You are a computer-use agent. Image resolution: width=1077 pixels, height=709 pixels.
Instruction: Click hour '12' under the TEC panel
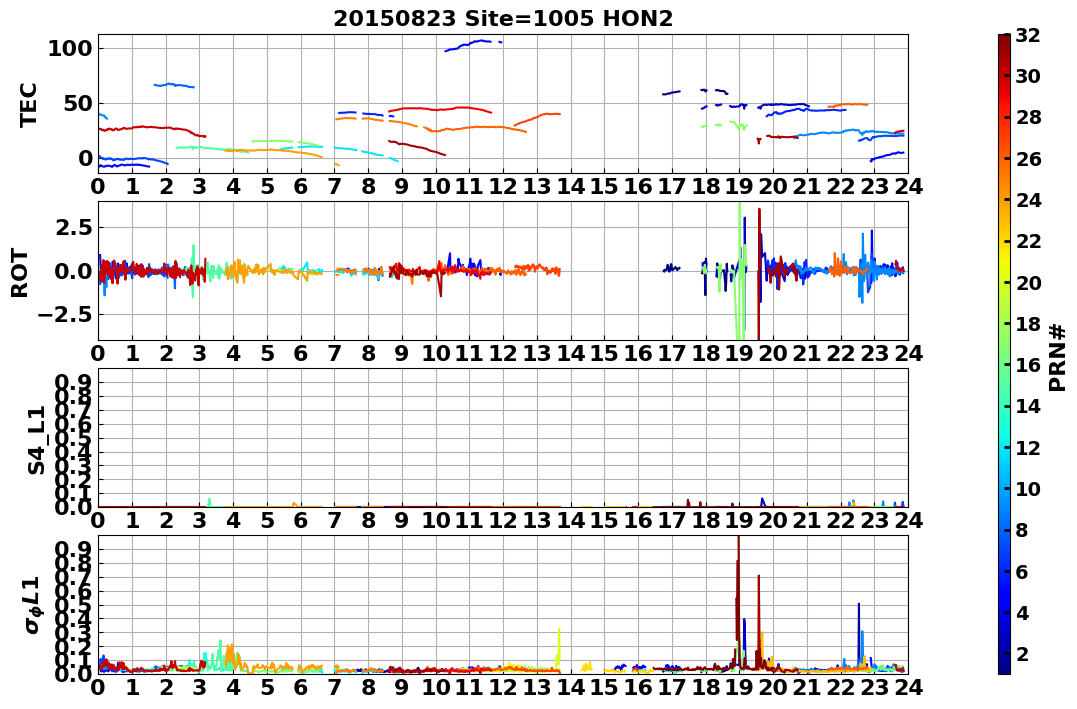coord(503,186)
